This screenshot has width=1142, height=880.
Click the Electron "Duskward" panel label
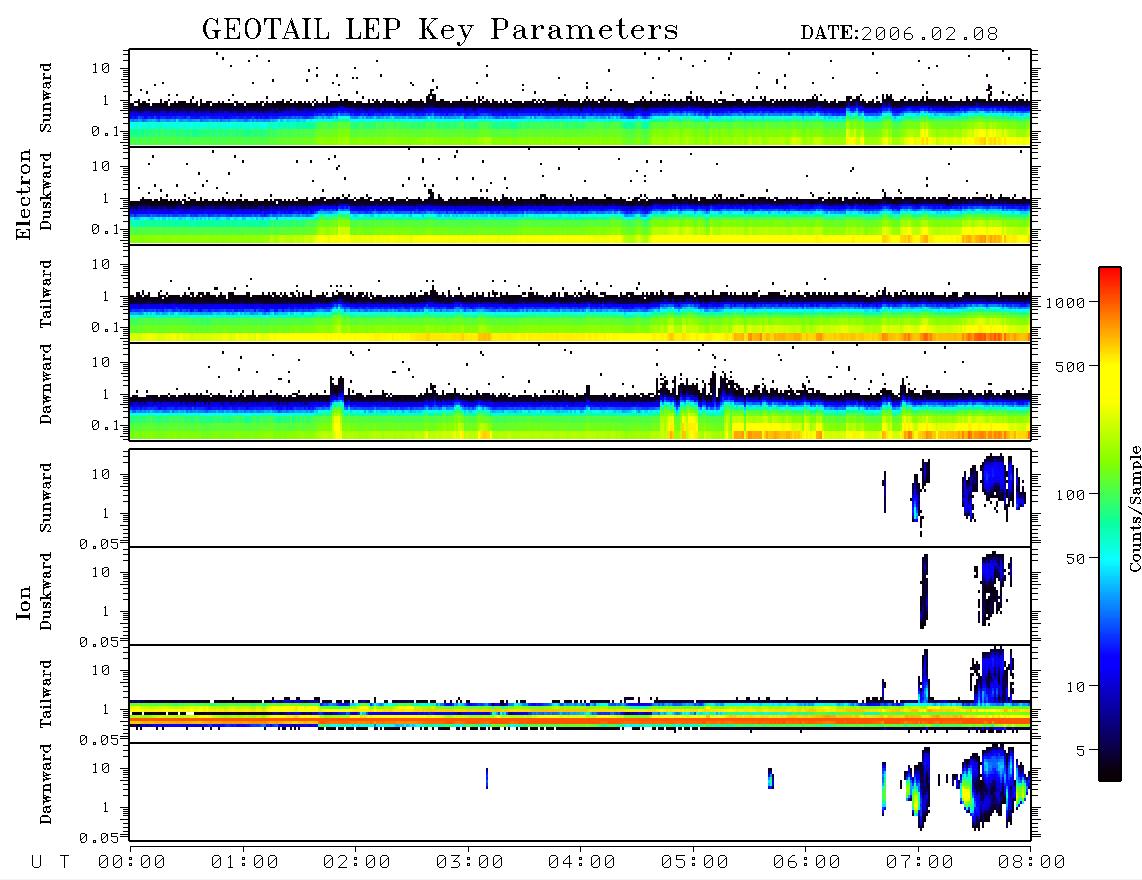click(46, 191)
